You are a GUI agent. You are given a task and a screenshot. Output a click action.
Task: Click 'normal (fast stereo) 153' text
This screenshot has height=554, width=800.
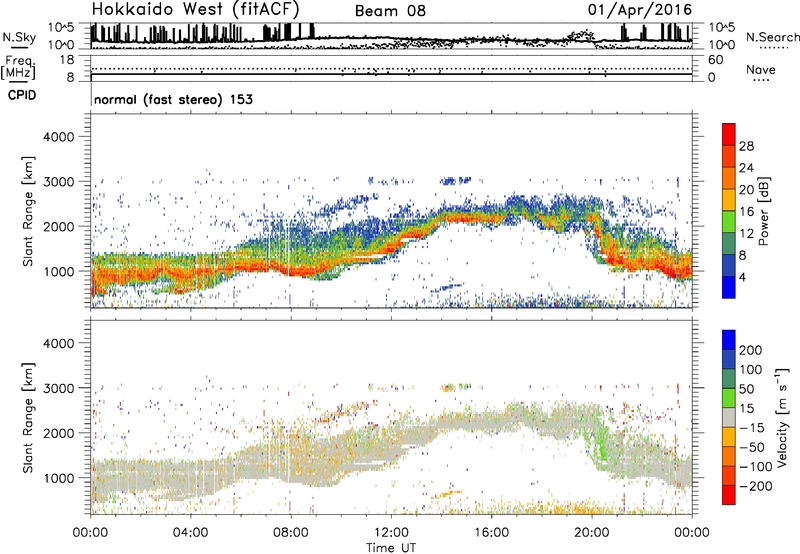click(x=173, y=100)
